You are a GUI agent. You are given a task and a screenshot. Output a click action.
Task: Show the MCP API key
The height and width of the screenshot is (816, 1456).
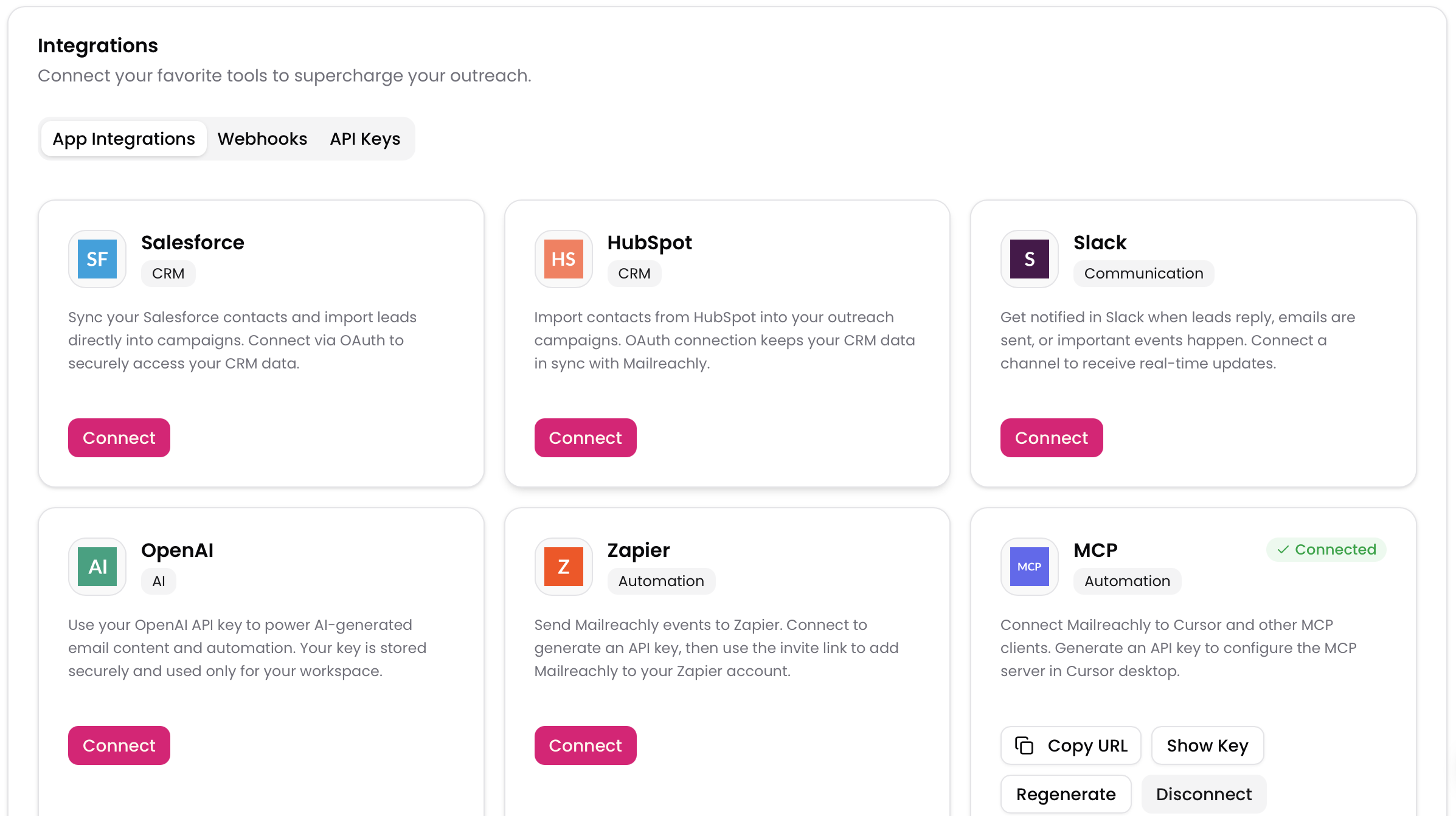click(x=1207, y=745)
